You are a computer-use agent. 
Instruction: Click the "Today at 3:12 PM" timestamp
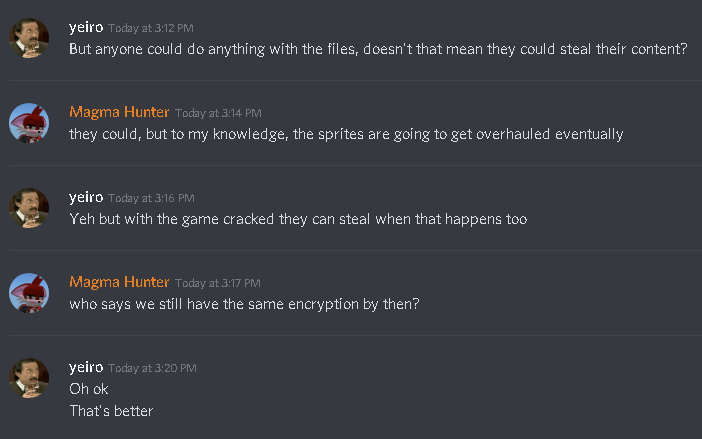pyautogui.click(x=151, y=28)
